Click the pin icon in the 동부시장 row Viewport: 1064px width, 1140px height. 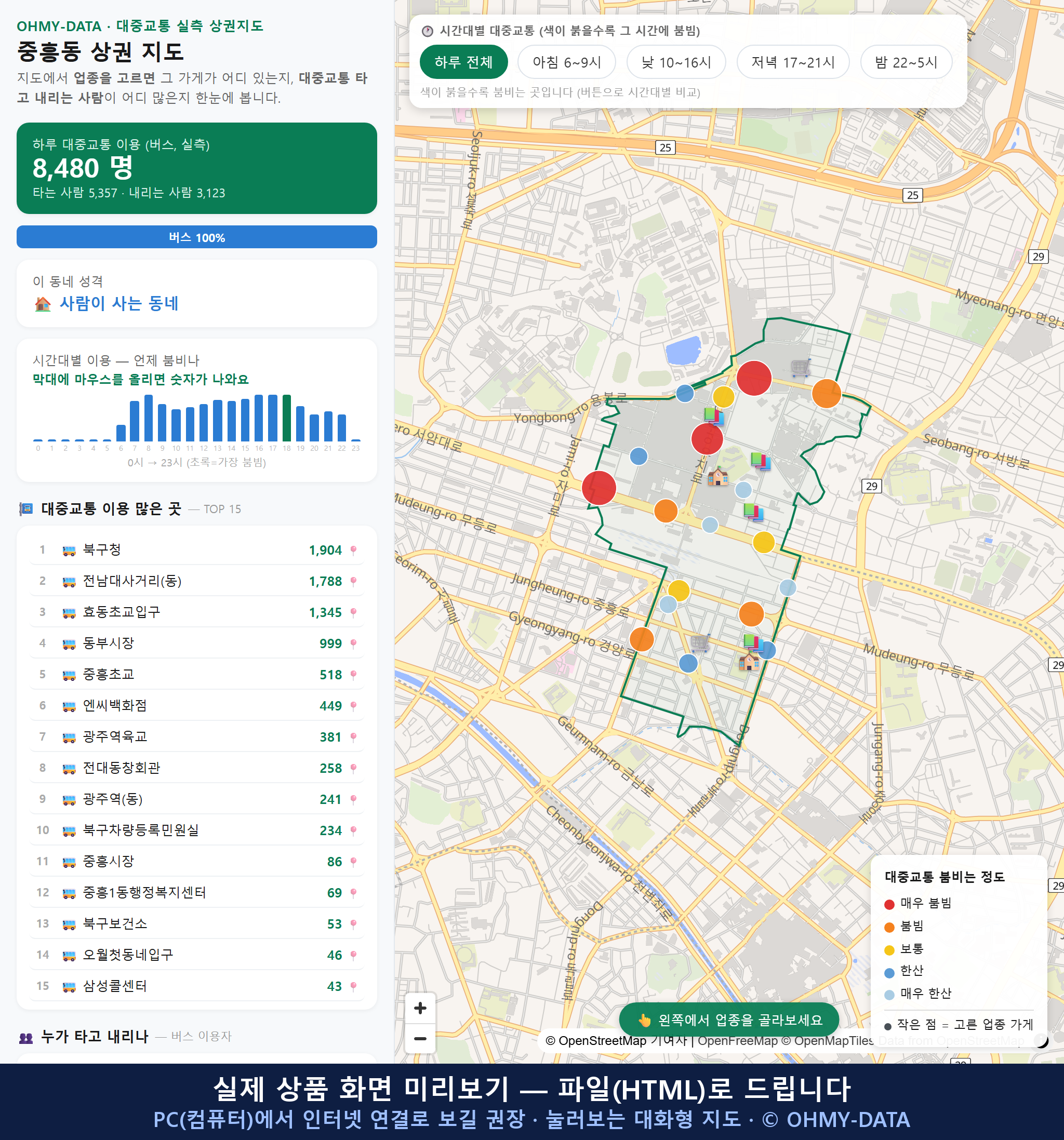[x=353, y=644]
